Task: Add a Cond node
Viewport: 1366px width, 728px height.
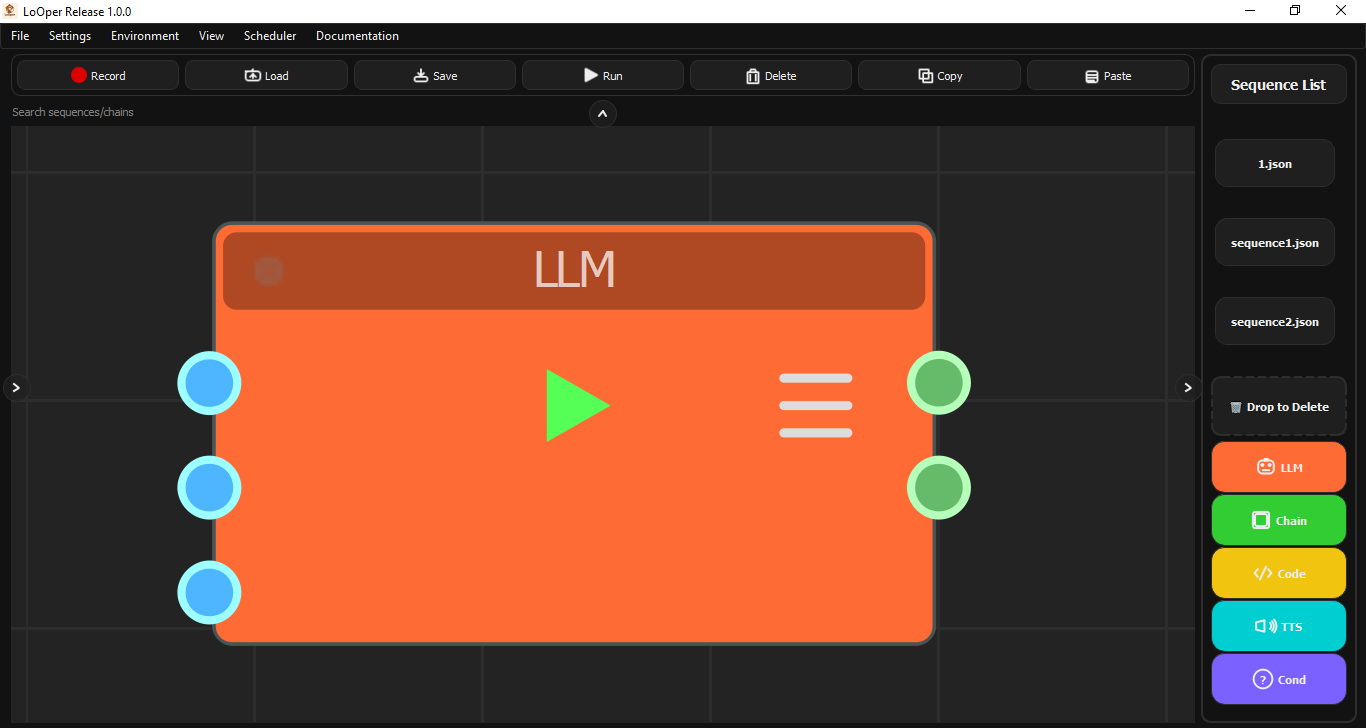Action: [x=1278, y=678]
